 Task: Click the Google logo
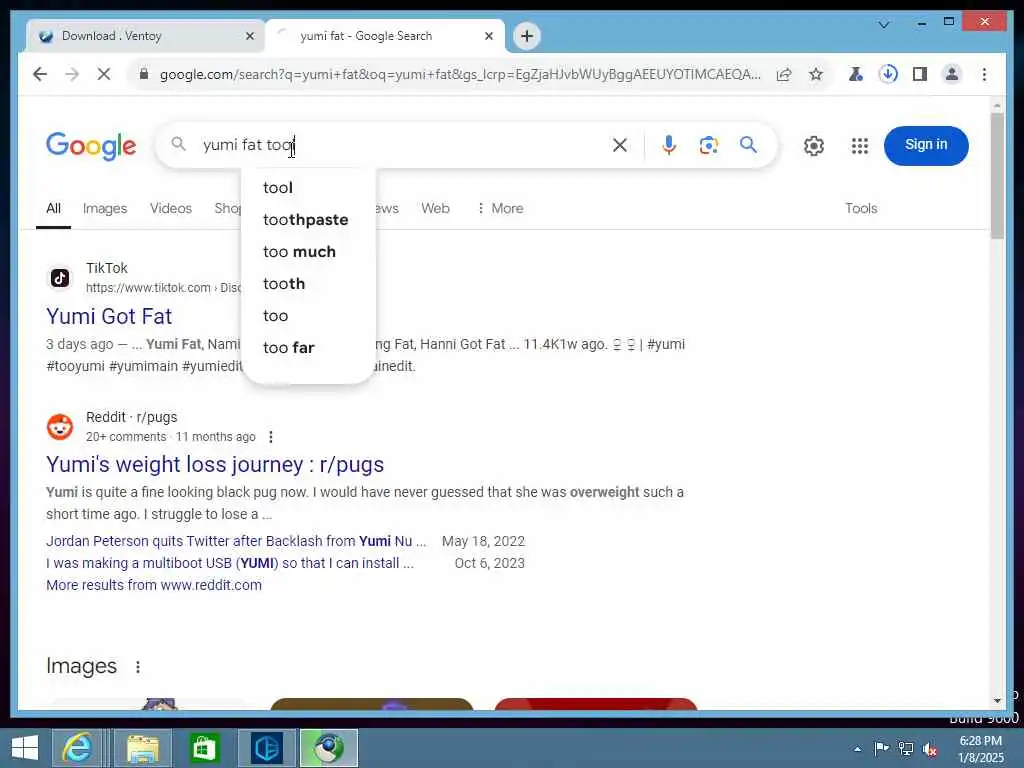[91, 146]
